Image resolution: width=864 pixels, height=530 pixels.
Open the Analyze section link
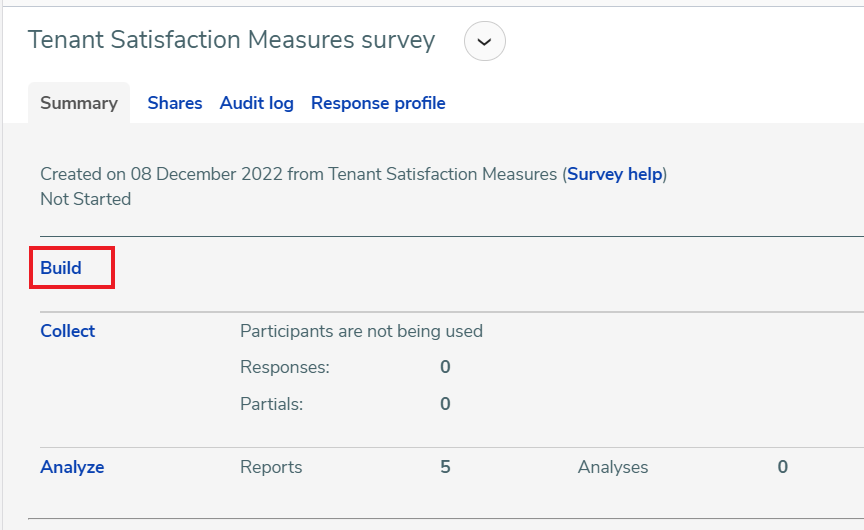(72, 467)
